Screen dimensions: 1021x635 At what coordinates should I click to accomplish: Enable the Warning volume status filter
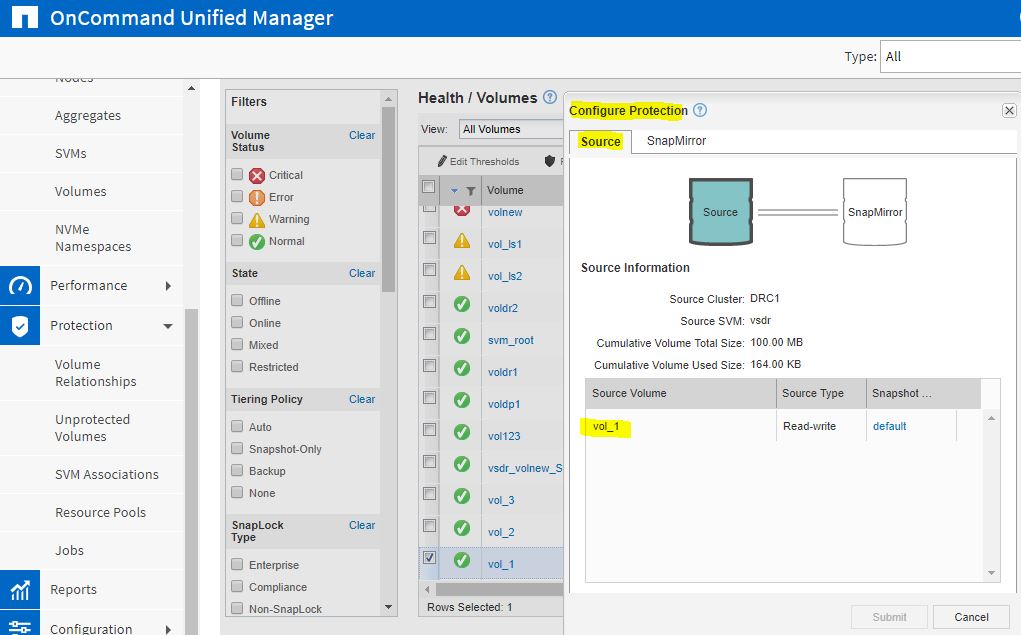tap(237, 218)
